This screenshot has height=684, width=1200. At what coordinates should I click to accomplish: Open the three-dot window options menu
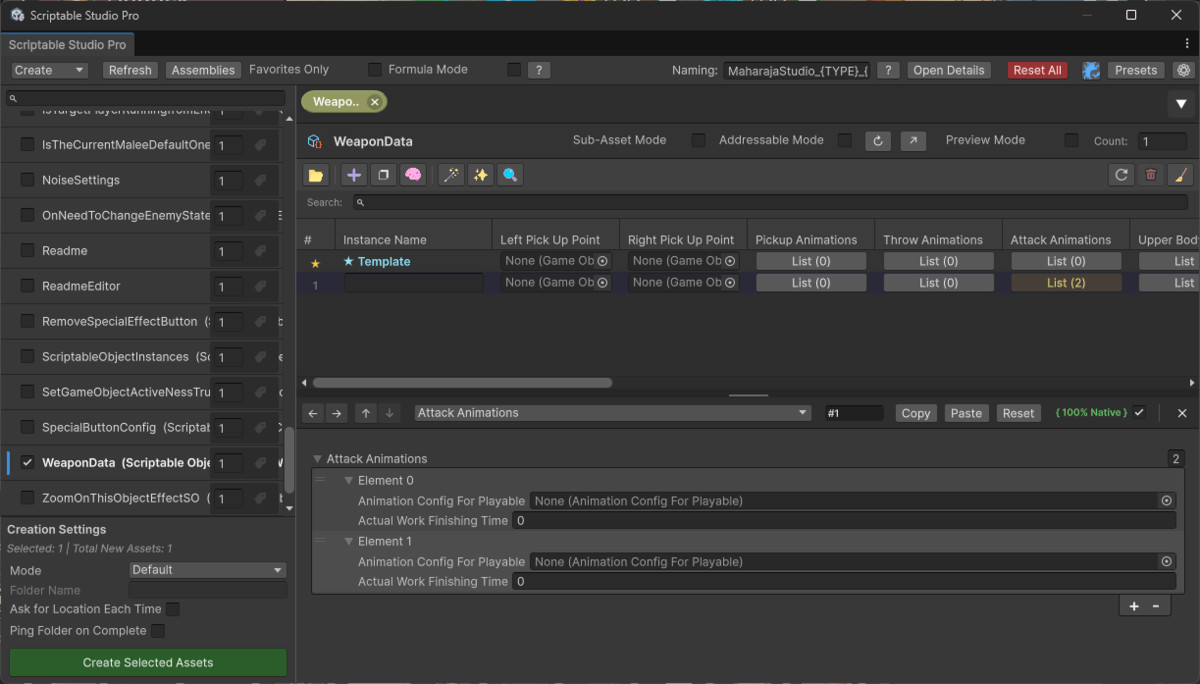(1187, 45)
